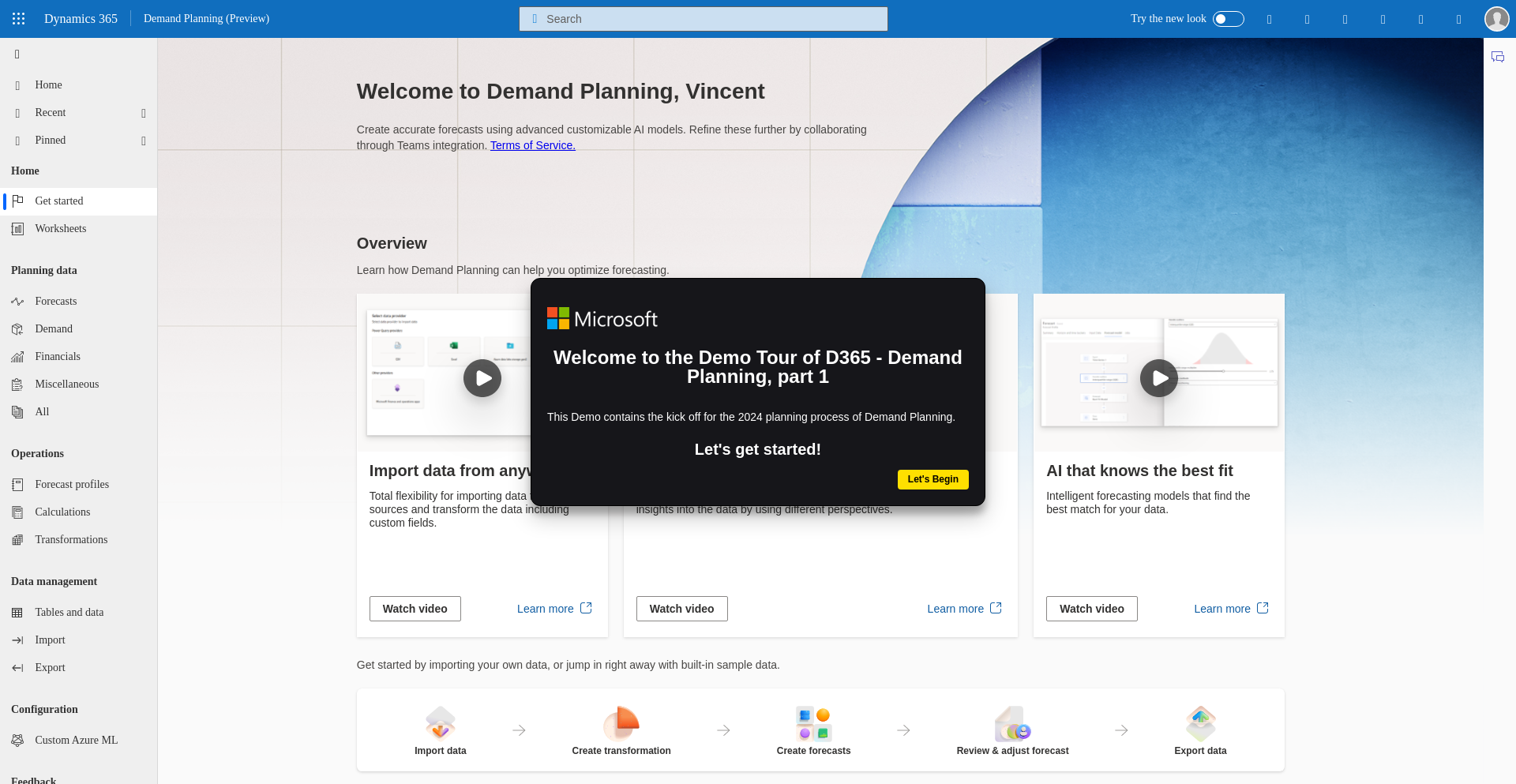Toggle the Try the new look switch
This screenshot has height=784, width=1516.
pos(1228,19)
